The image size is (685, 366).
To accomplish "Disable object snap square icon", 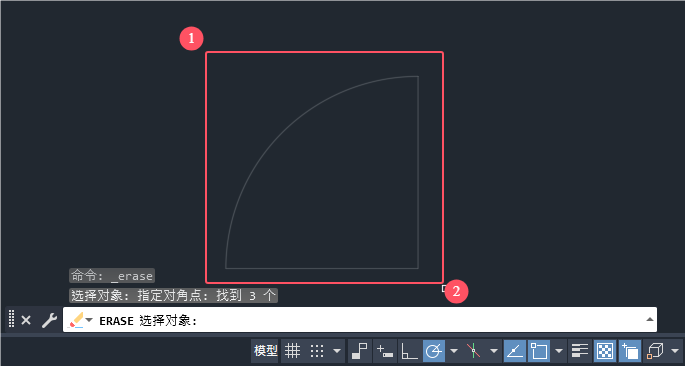I will (539, 351).
